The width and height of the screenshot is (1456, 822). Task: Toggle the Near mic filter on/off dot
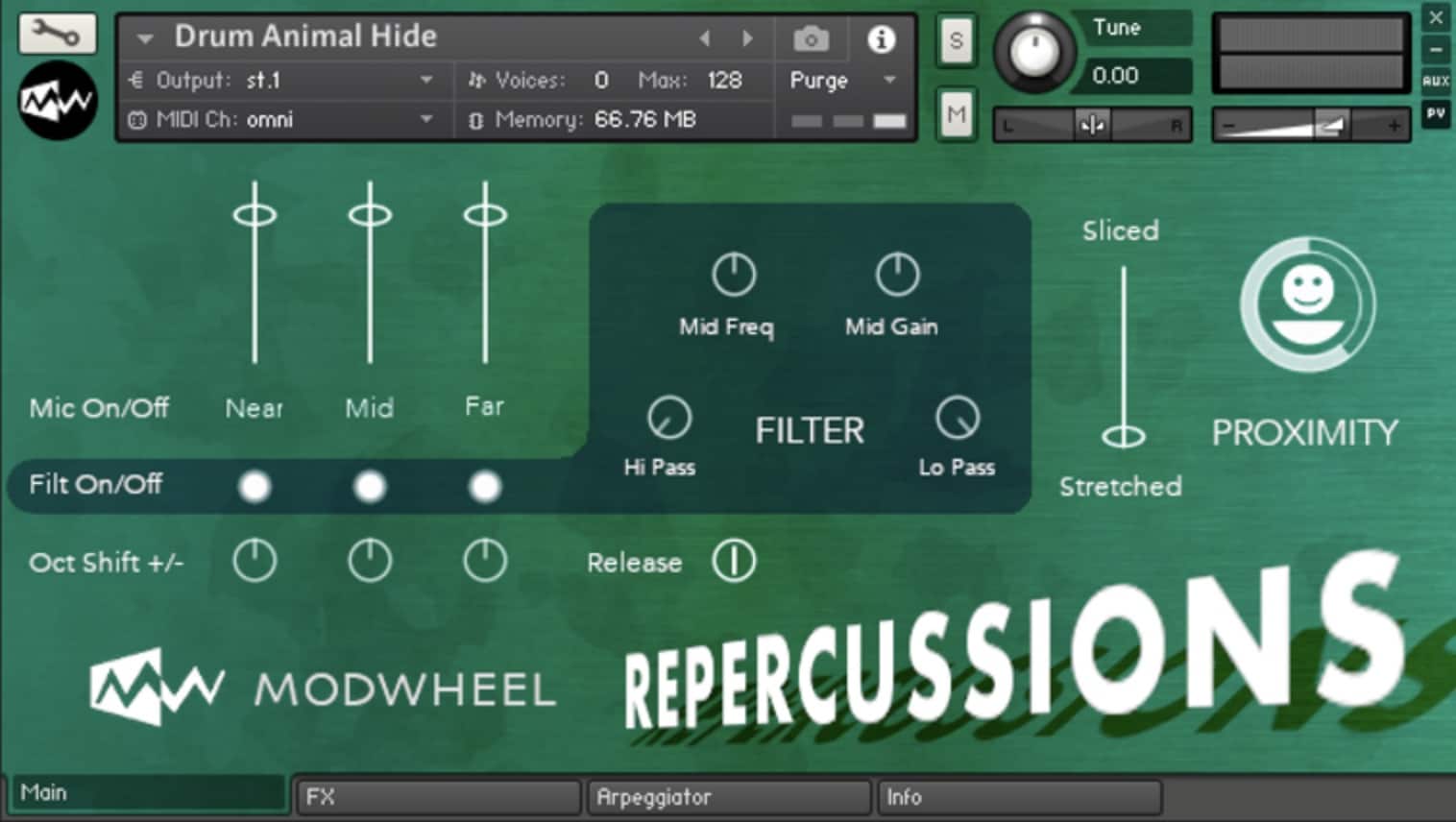255,487
